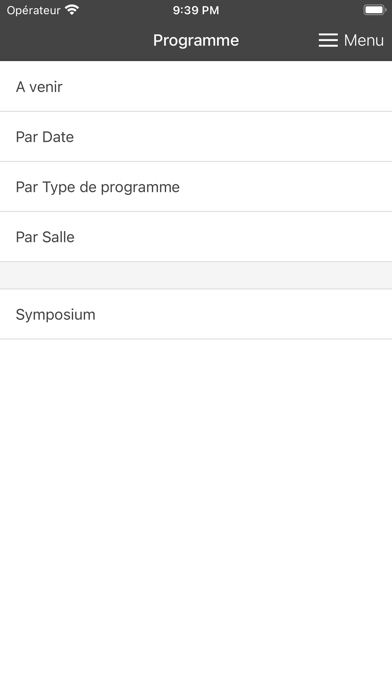View the Symposium sessions list row
The height and width of the screenshot is (696, 392).
(196, 314)
